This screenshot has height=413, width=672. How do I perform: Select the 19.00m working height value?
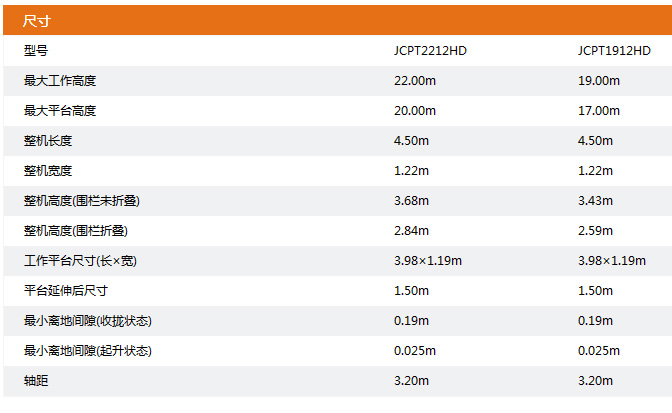click(x=598, y=81)
